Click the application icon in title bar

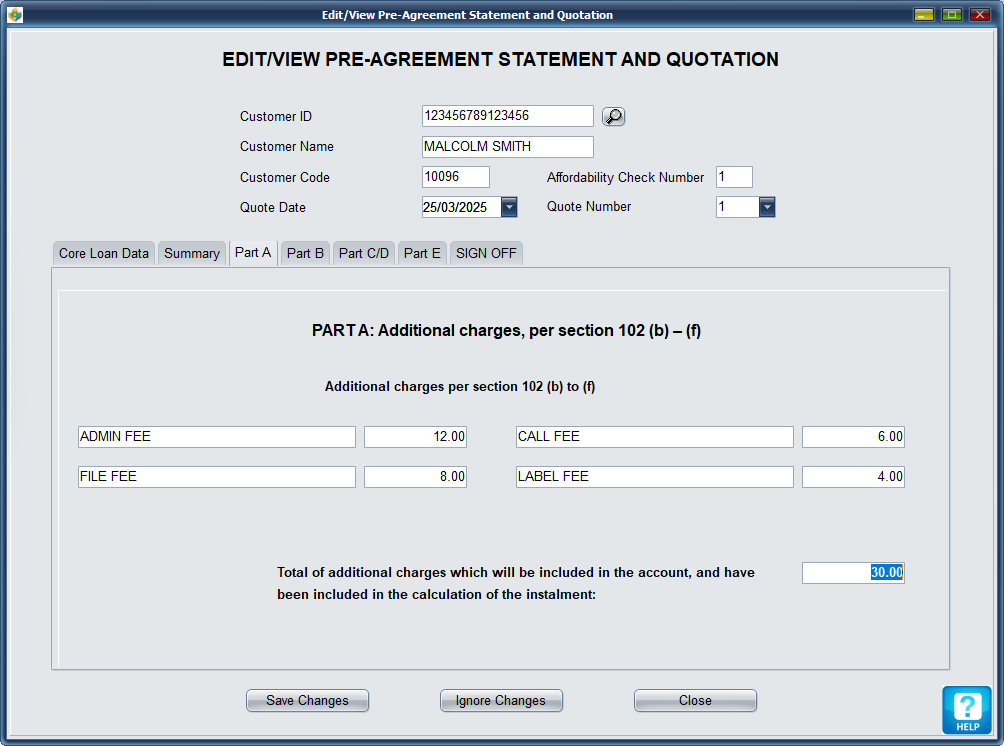(14, 15)
